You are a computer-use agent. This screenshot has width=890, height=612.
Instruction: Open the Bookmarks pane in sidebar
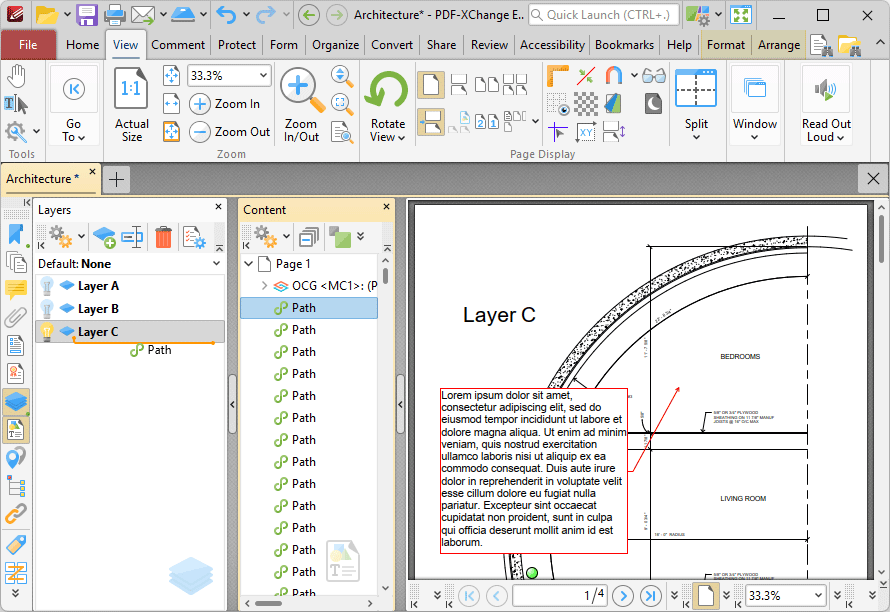[x=15, y=235]
